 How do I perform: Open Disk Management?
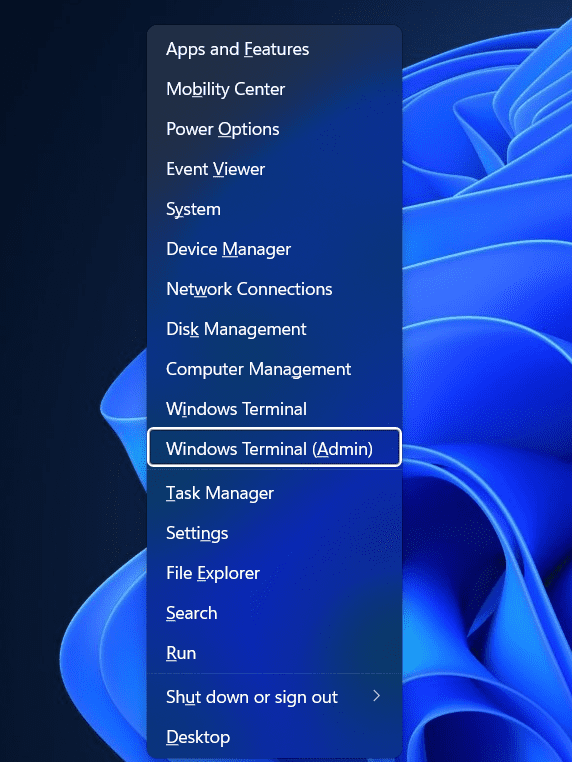tap(275, 329)
